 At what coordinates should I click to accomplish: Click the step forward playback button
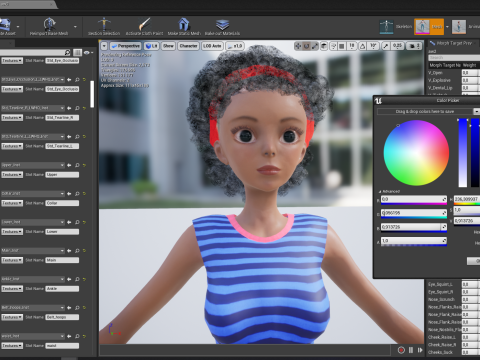tap(420, 350)
